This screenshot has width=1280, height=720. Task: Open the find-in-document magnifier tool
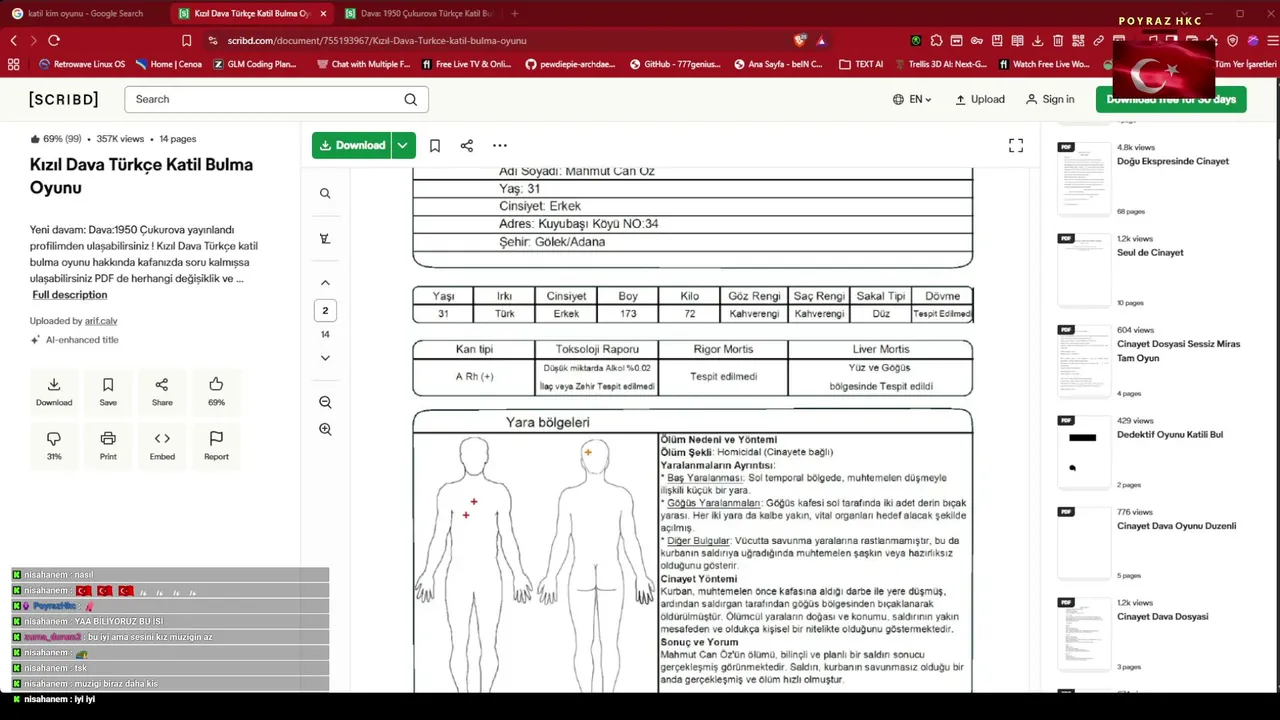pos(325,194)
